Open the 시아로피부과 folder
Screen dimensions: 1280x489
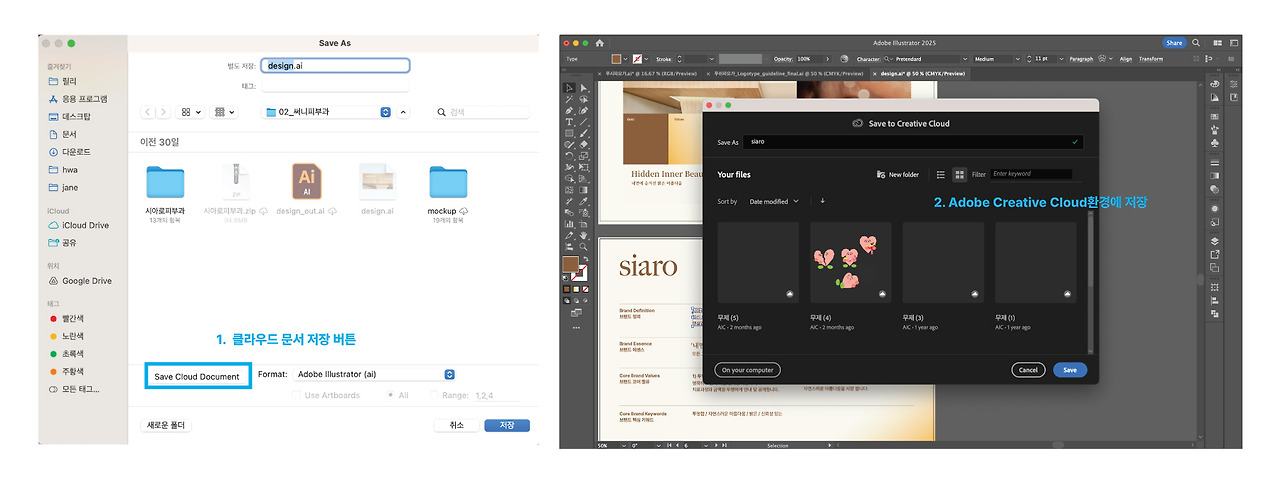pyautogui.click(x=166, y=183)
